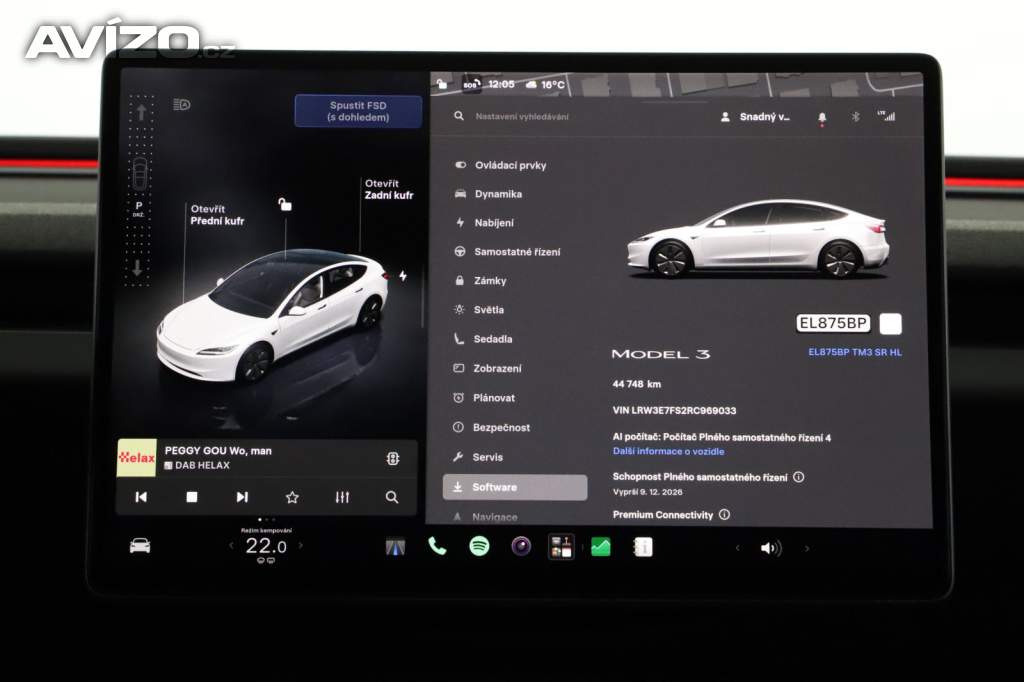1024x682 pixels.
Task: Open Další informace o vozidle link
Action: coord(668,451)
